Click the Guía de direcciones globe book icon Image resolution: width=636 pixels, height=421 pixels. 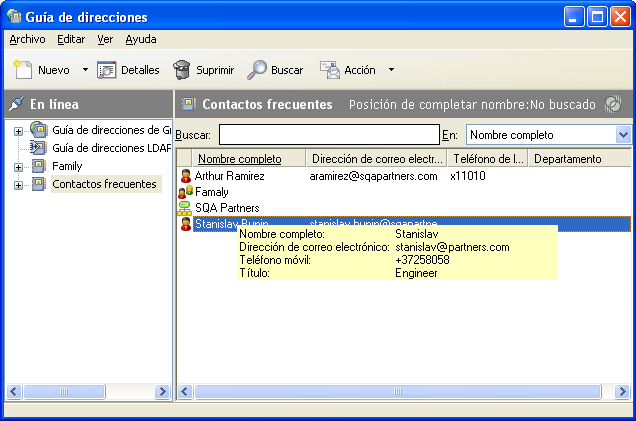[x=39, y=129]
